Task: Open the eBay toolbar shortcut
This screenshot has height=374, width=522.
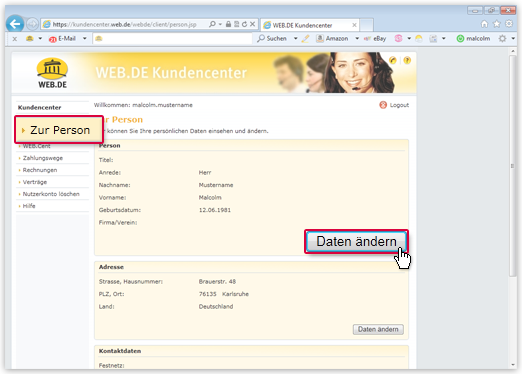Action: pos(375,39)
